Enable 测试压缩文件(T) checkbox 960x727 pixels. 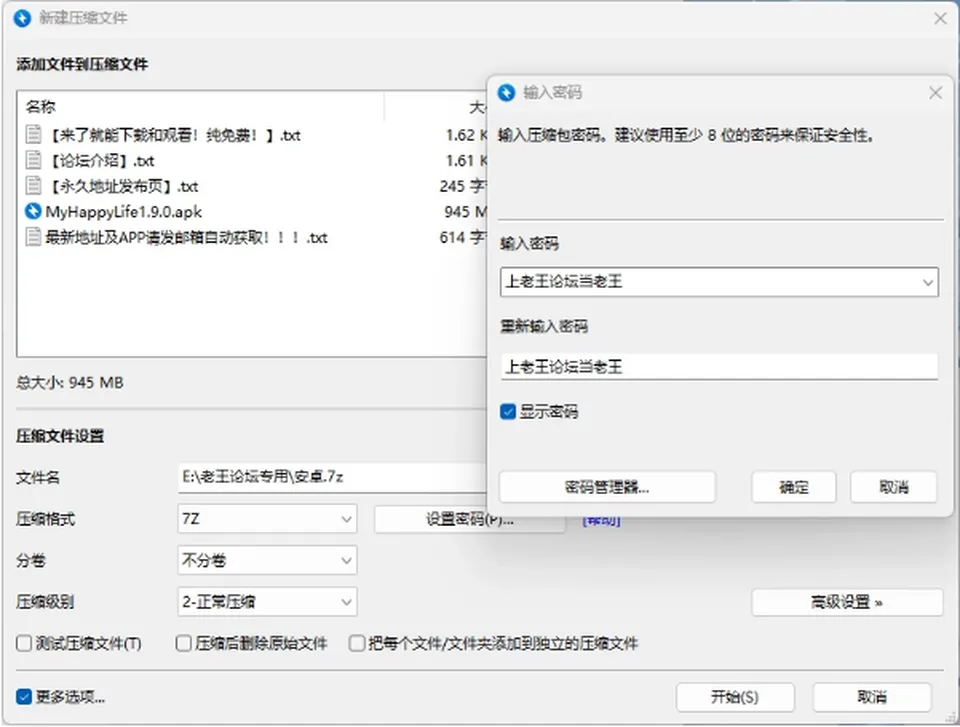[24, 643]
